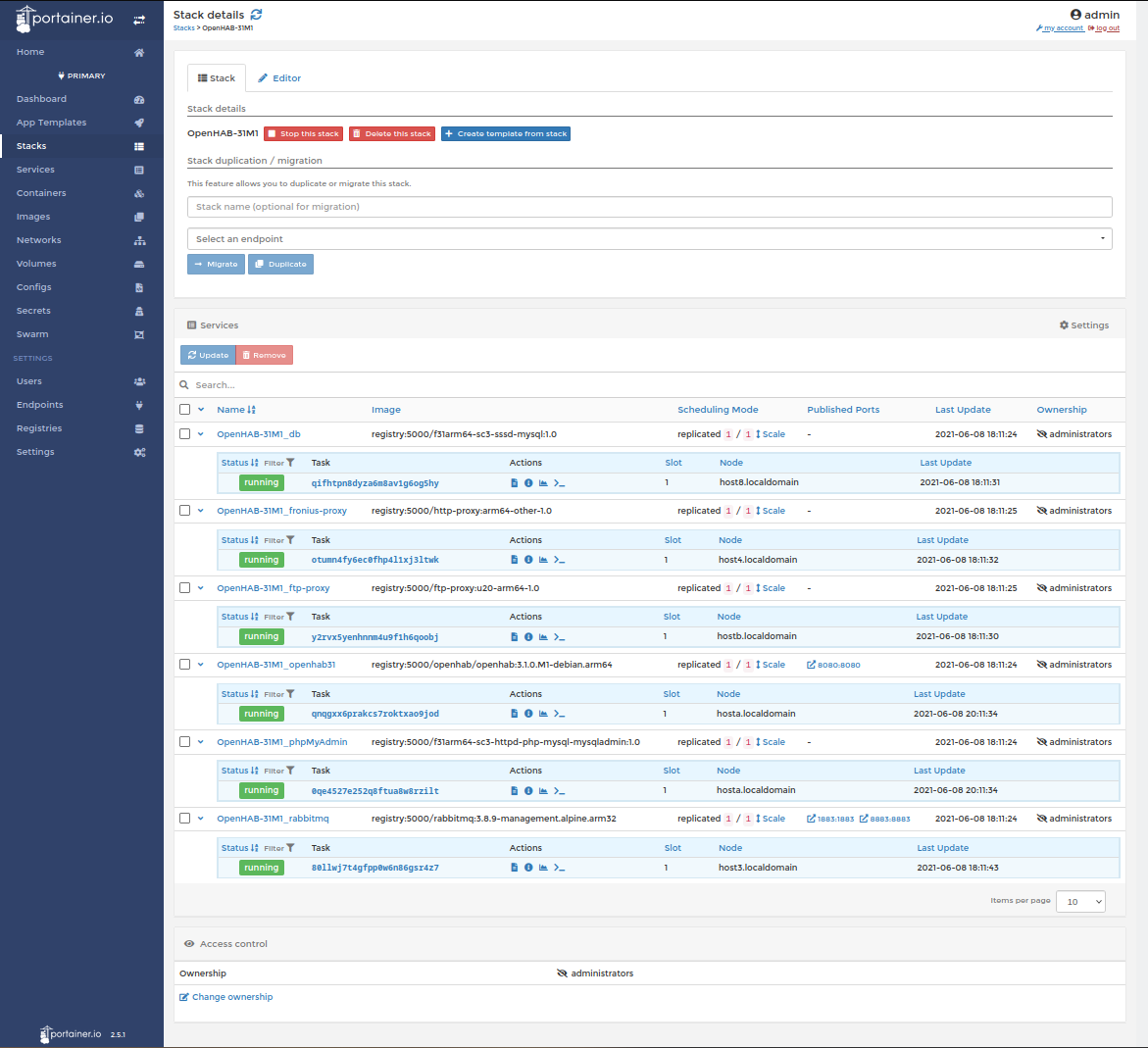The width and height of the screenshot is (1148, 1048).
Task: Open console icon for the 80llwj7t4gfpp0w6n86gsr4z7 task
Action: [x=560, y=868]
